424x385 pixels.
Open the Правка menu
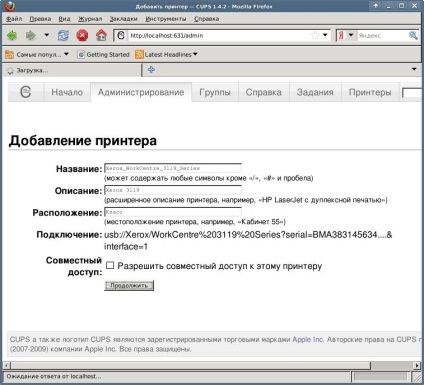40,19
